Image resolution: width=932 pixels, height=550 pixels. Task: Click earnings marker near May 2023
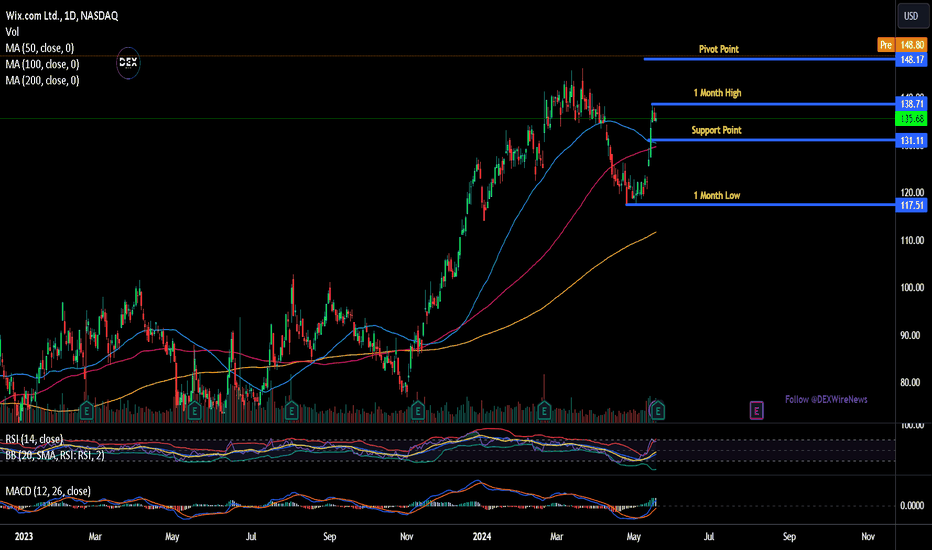194,411
